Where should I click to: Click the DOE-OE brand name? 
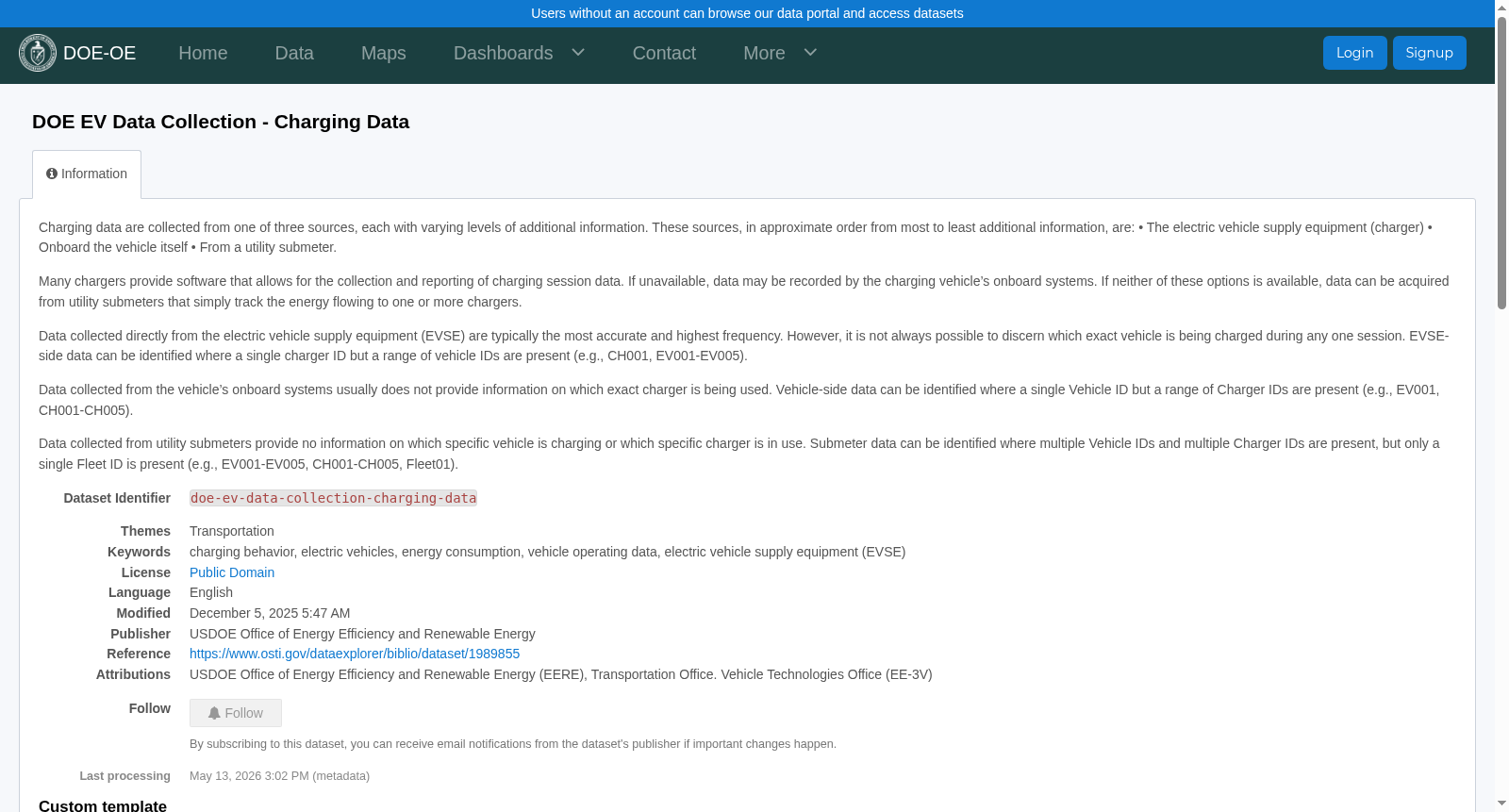coord(100,53)
